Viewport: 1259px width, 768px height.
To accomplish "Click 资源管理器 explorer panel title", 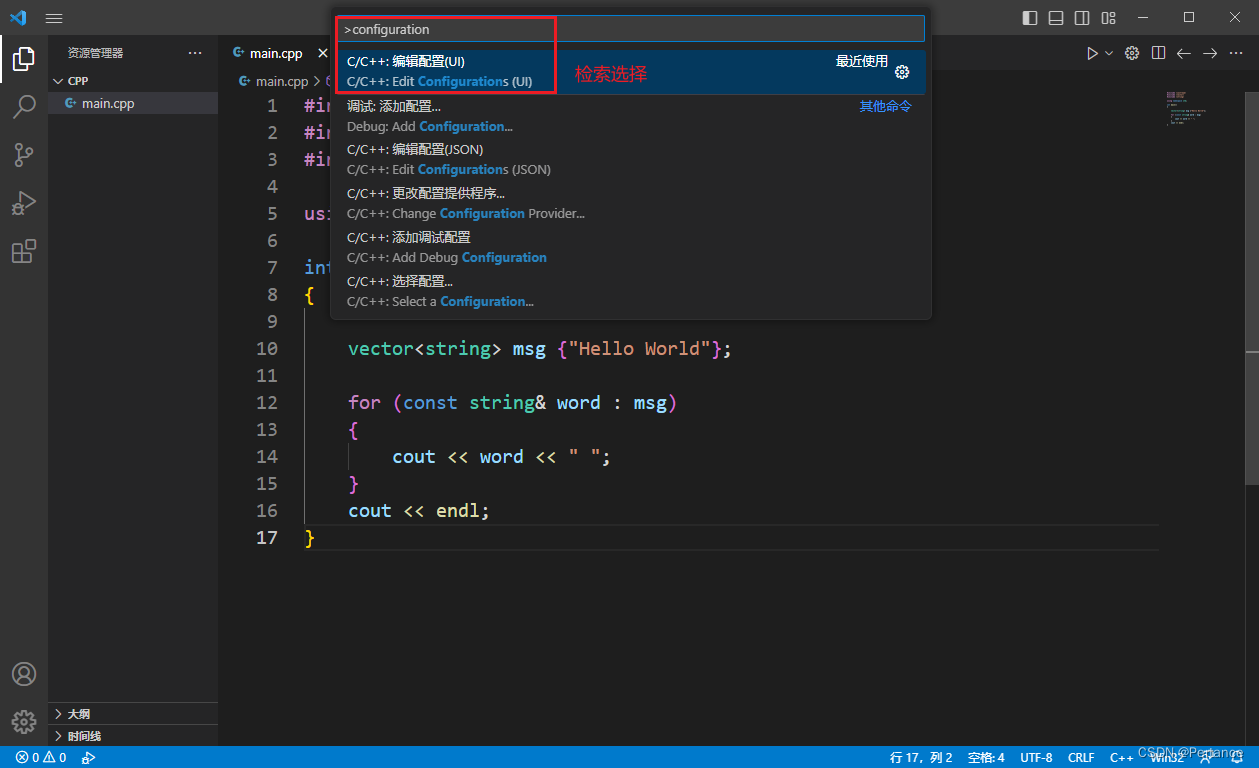I will (96, 53).
